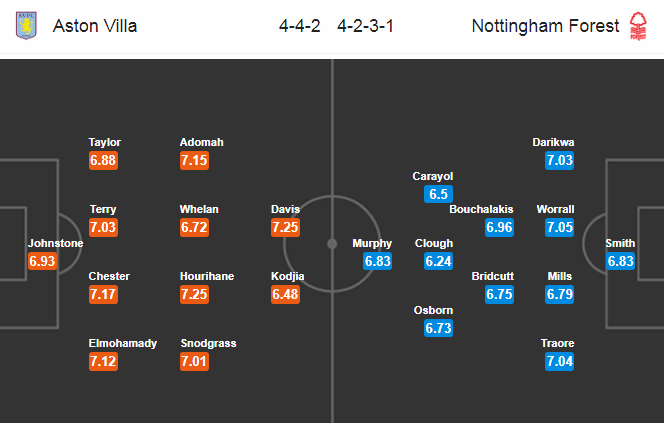Open the Aston Villa team link
This screenshot has width=664, height=423.
[94, 26]
